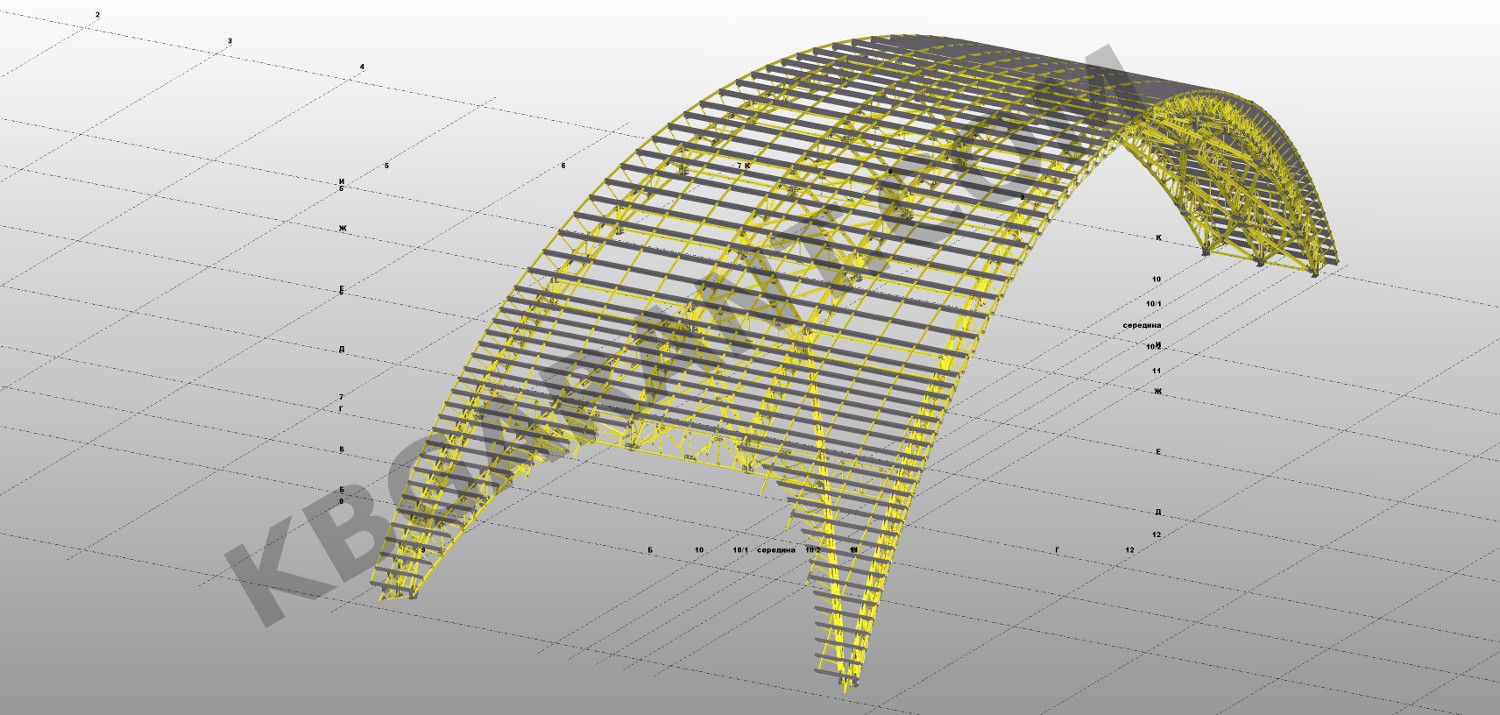Select grid axis label "В"
Screen dimensions: 1500x715
pyautogui.click(x=341, y=450)
